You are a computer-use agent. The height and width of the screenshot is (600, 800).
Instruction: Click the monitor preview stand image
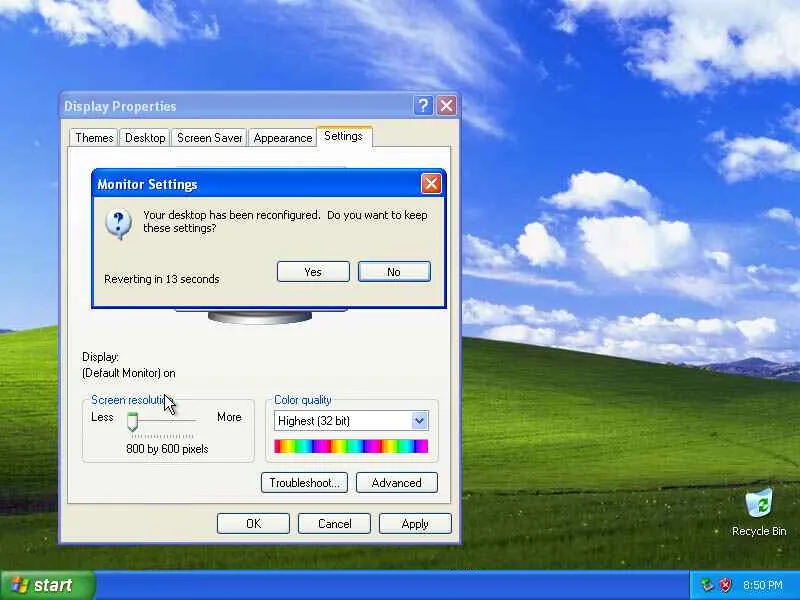pos(260,317)
